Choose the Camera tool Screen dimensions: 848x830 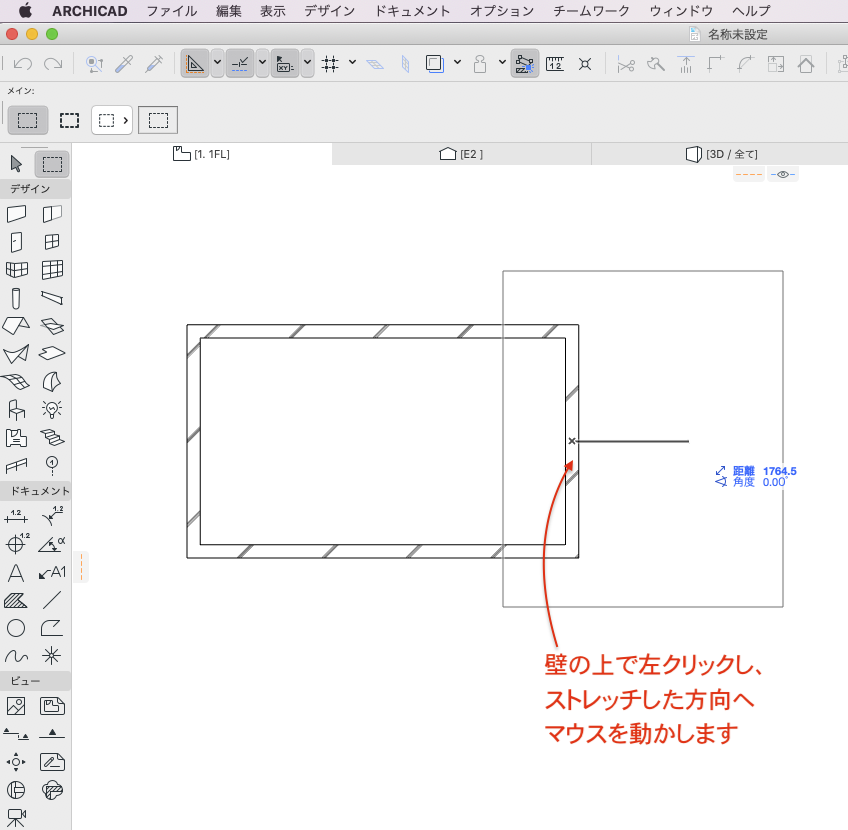point(16,818)
